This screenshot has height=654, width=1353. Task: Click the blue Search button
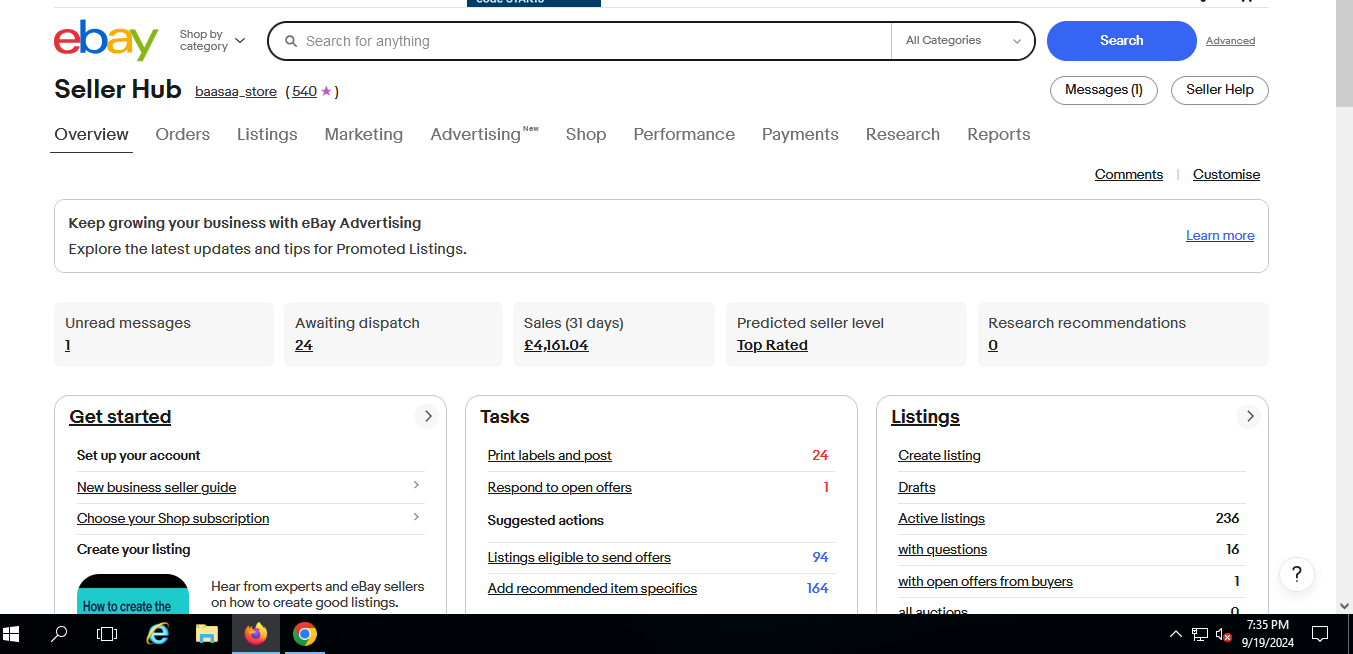click(x=1121, y=41)
